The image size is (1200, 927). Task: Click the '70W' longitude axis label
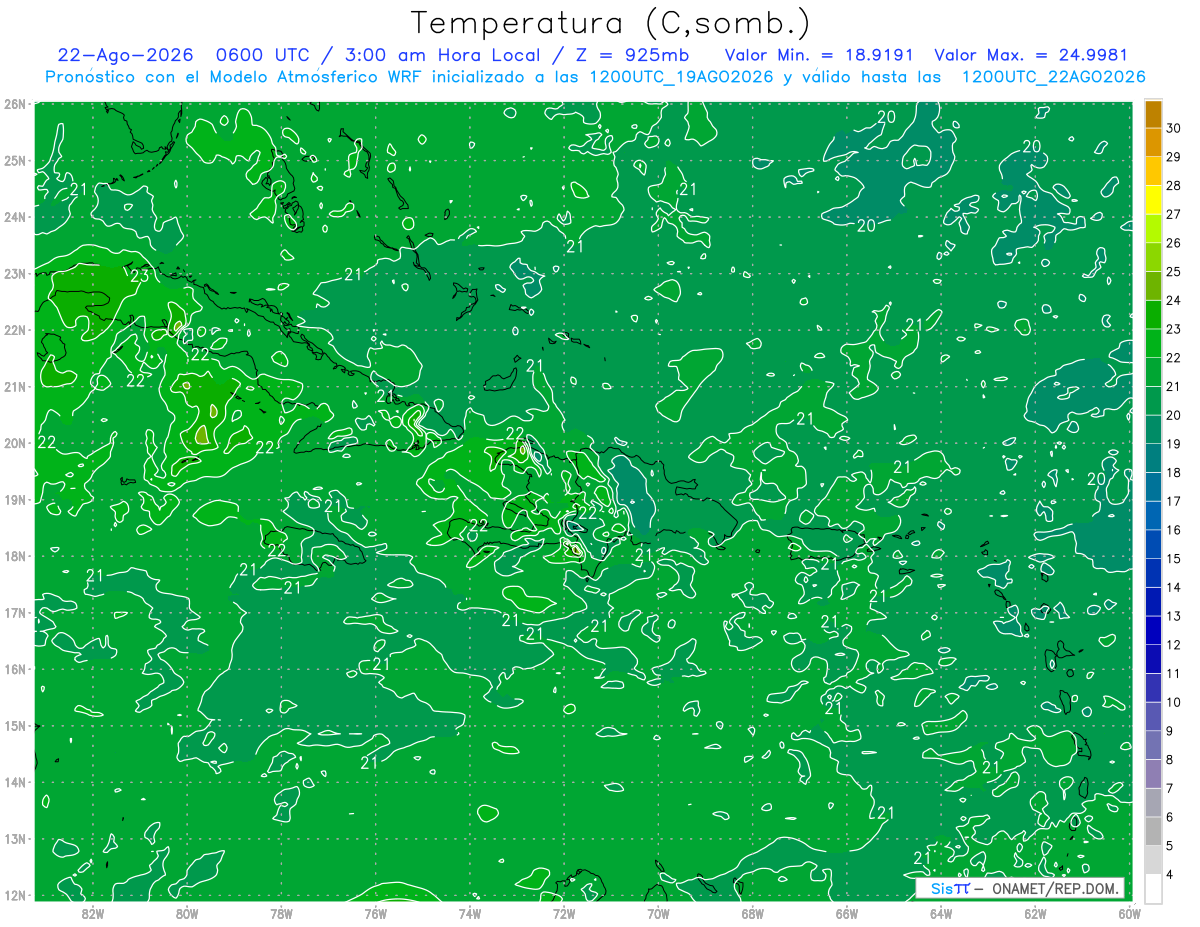coord(657,913)
